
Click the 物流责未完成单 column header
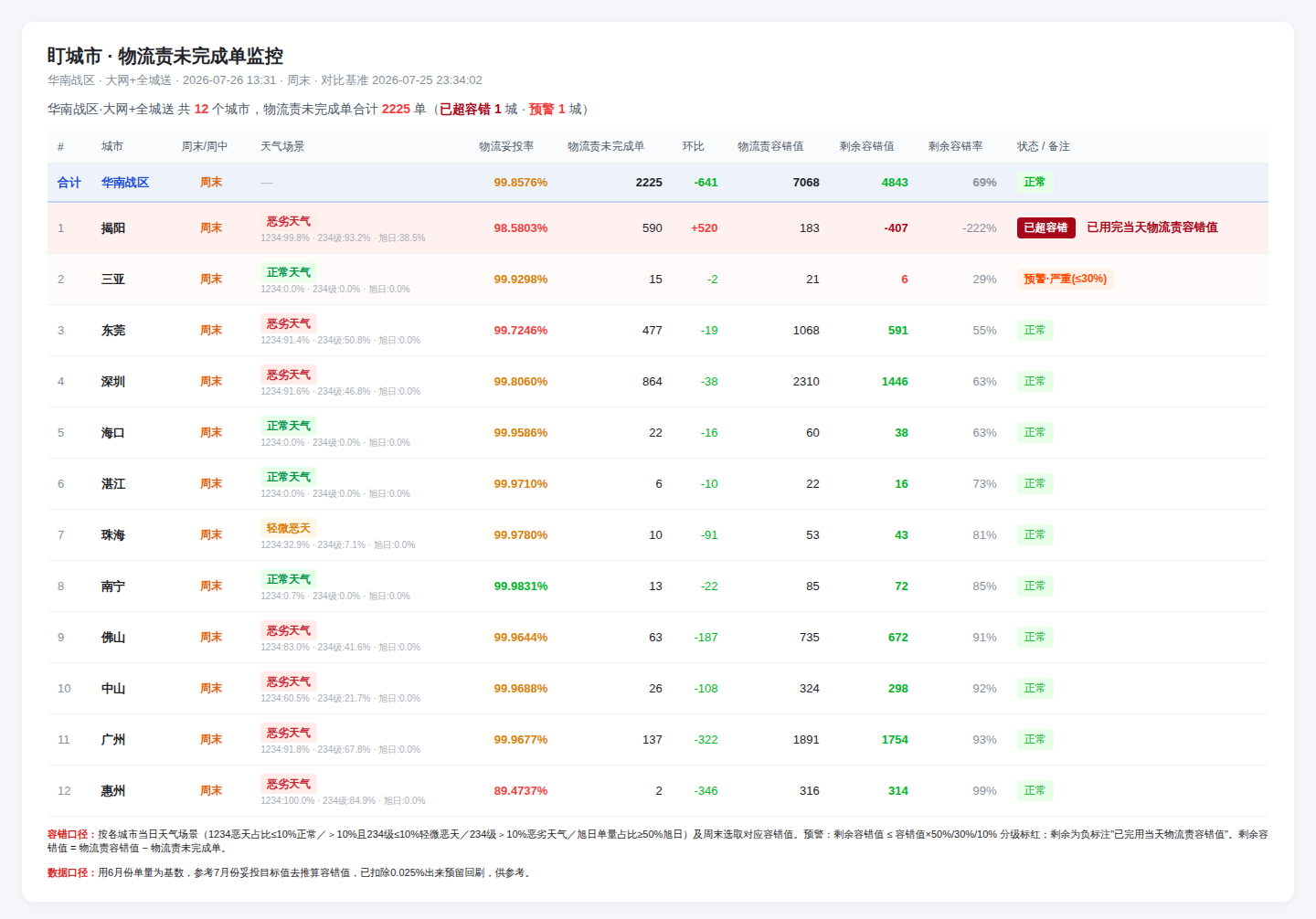(606, 146)
